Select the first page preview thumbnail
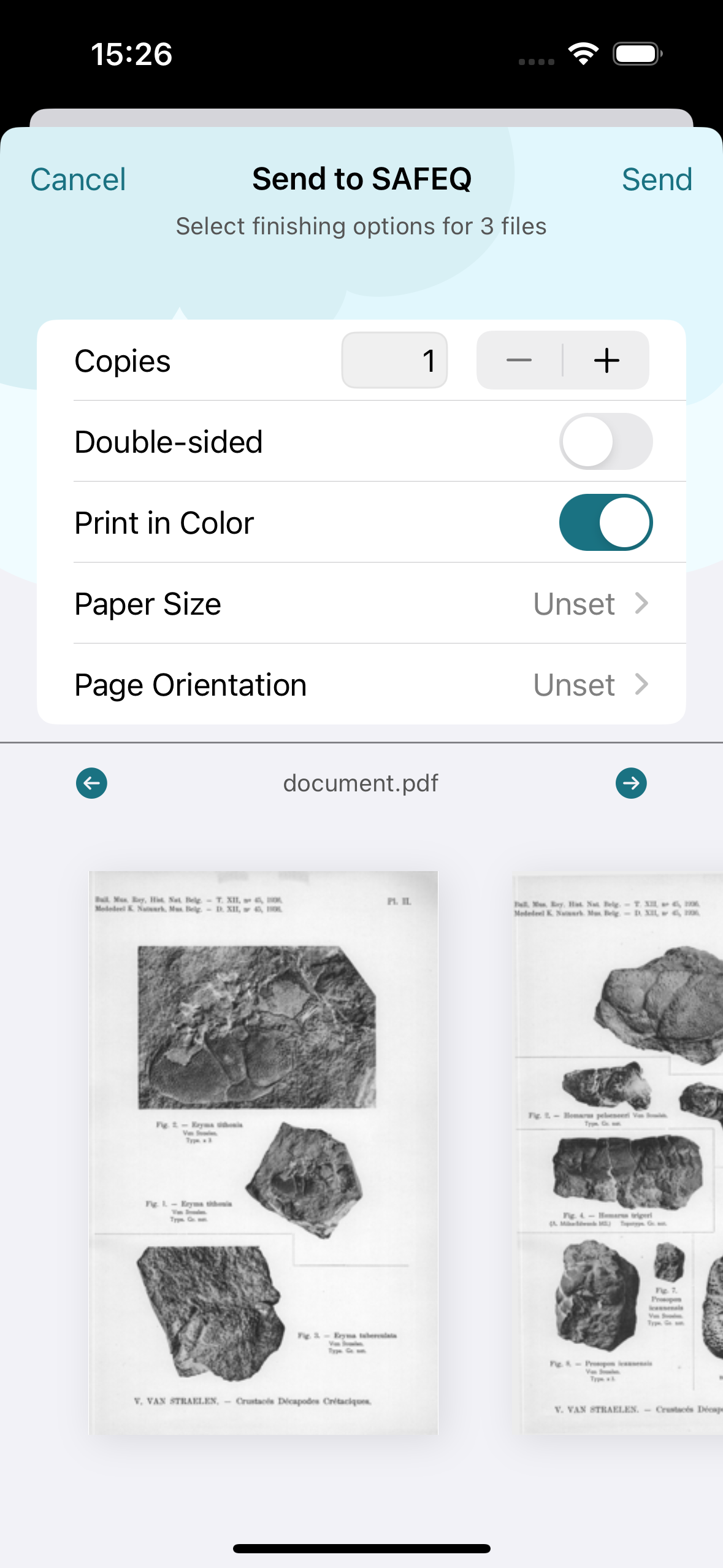The height and width of the screenshot is (1568, 723). [264, 1153]
